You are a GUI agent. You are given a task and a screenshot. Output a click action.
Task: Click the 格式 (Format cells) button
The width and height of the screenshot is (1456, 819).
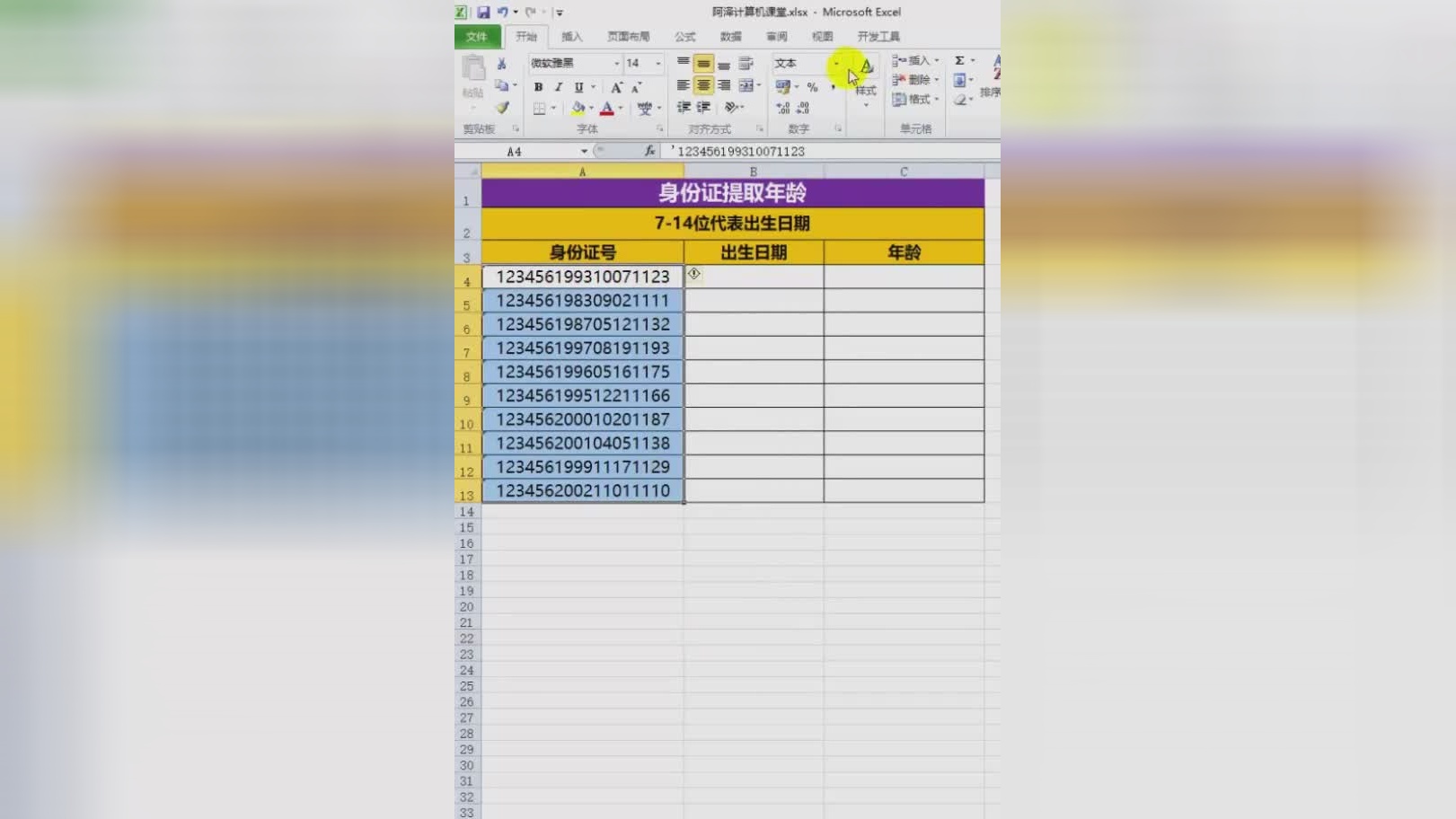click(x=914, y=100)
